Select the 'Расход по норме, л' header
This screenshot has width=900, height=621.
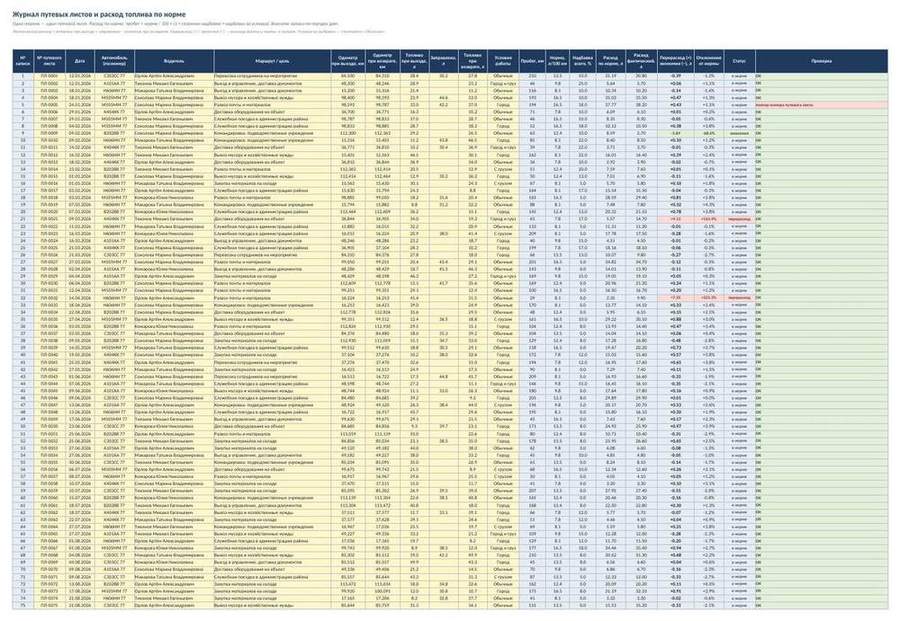coord(611,61)
